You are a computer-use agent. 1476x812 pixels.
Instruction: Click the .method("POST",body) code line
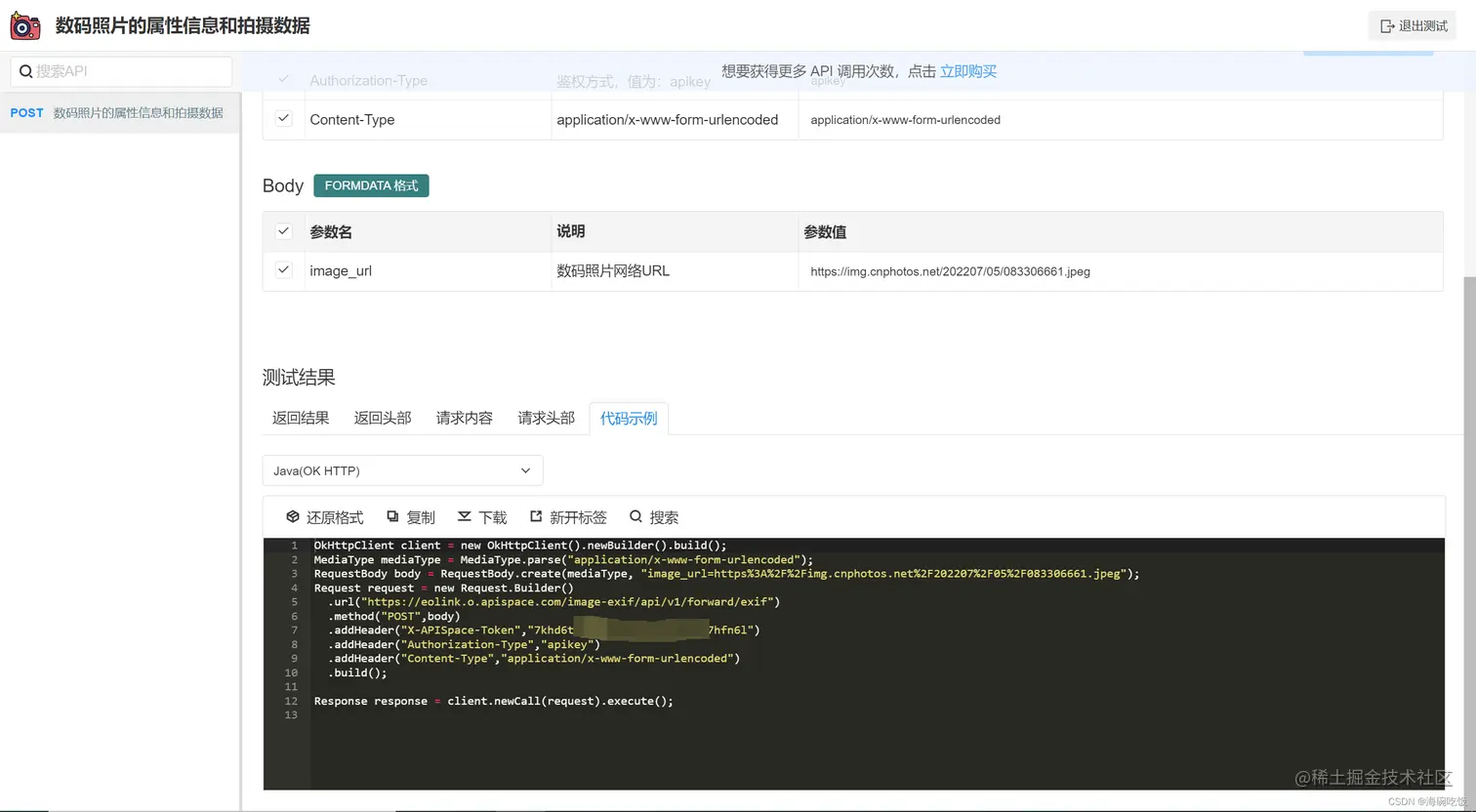coord(393,616)
